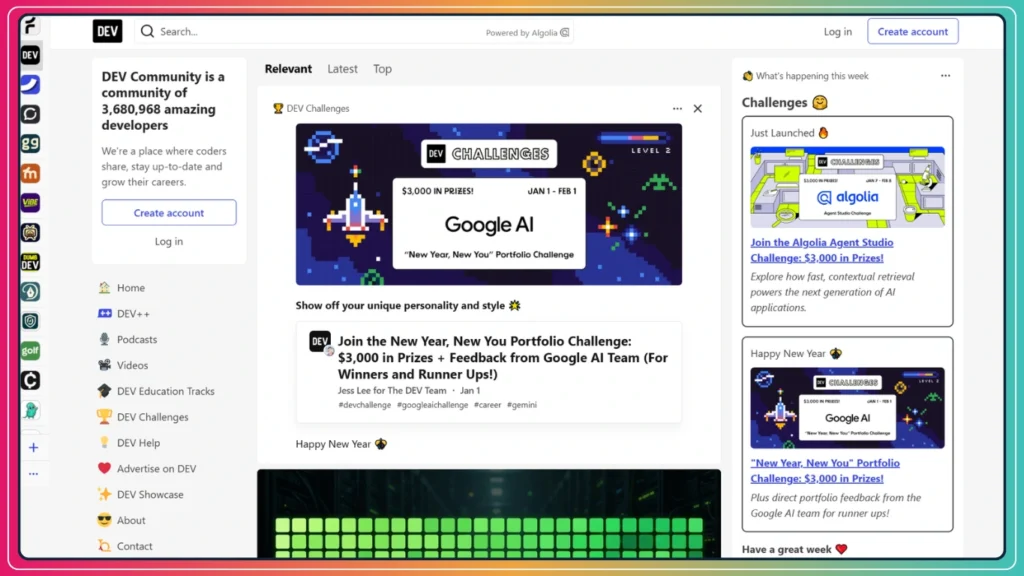1024x576 pixels.
Task: Dismiss the DEV Challenges card with the X
Action: click(698, 109)
